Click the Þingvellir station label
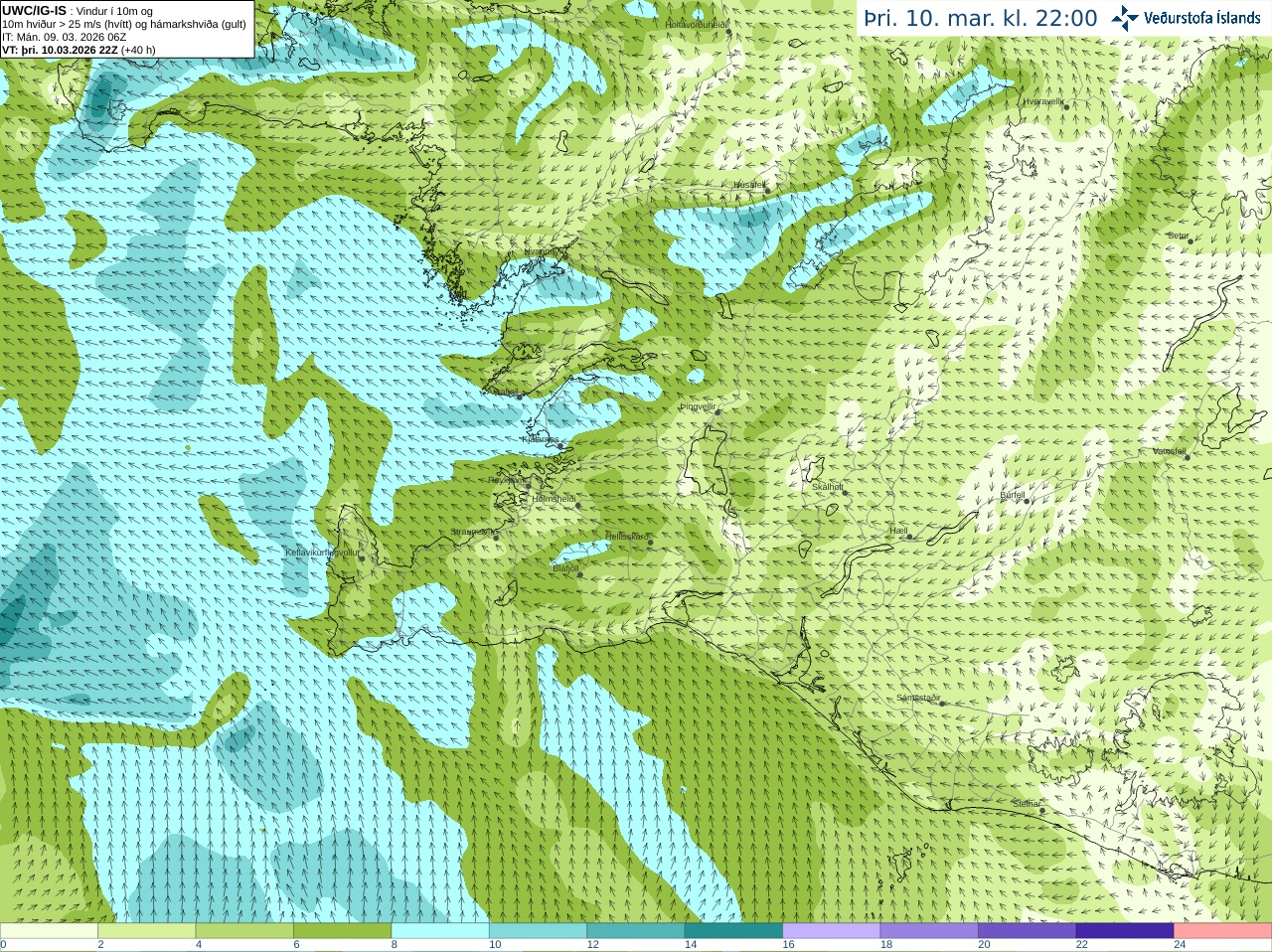The height and width of the screenshot is (952, 1272). point(698,406)
